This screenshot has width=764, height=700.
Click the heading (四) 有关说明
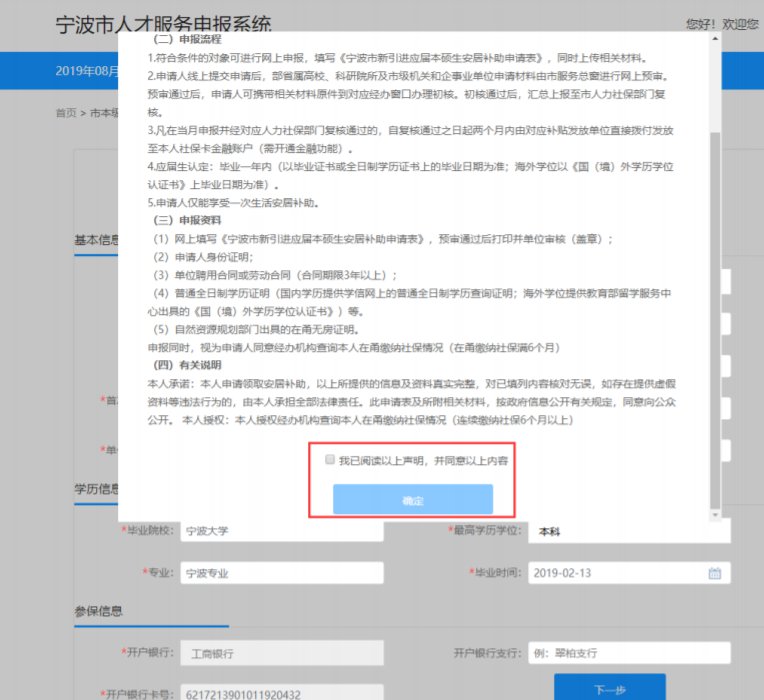(x=187, y=365)
